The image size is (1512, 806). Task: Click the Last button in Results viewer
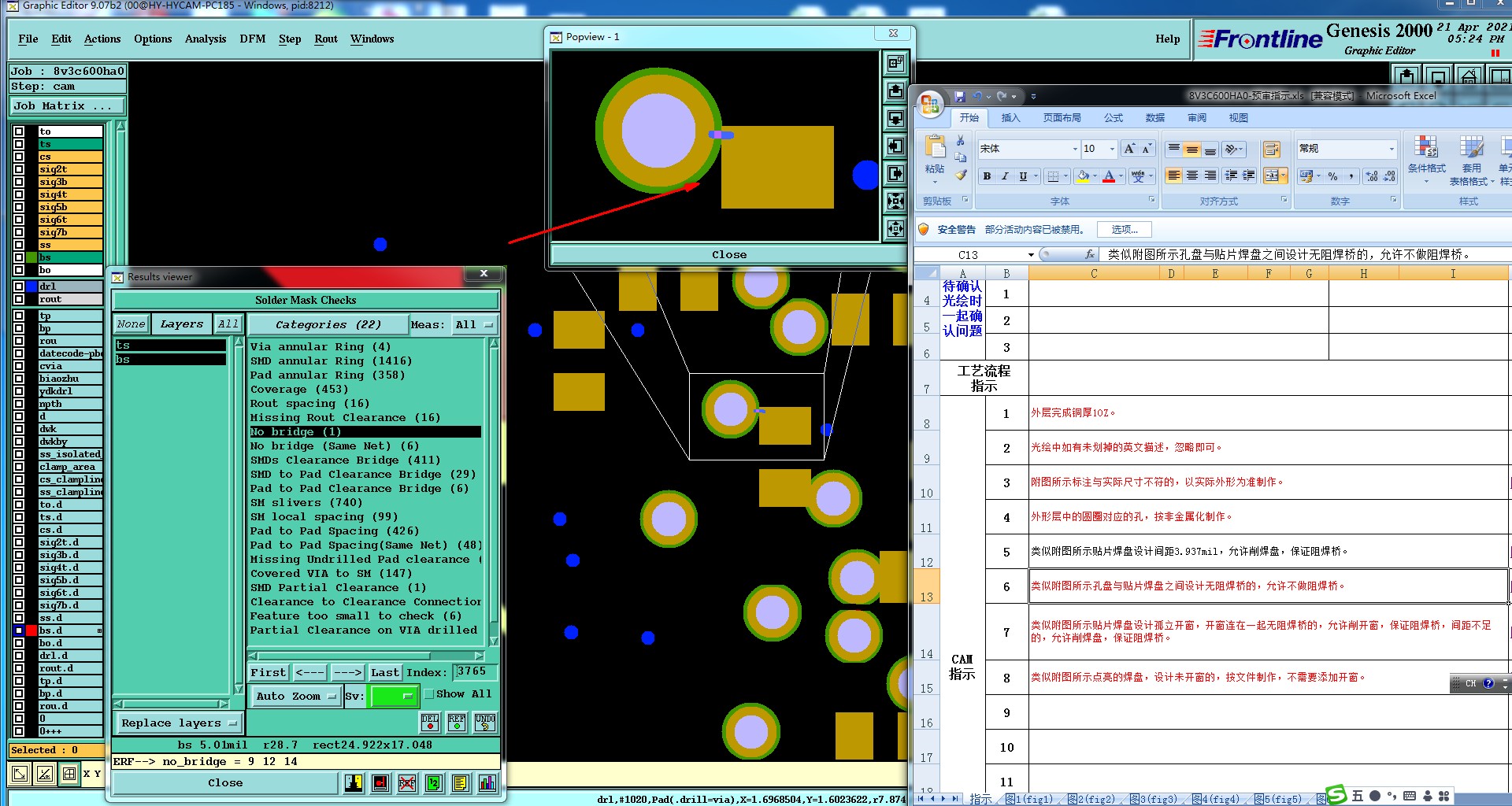(385, 672)
